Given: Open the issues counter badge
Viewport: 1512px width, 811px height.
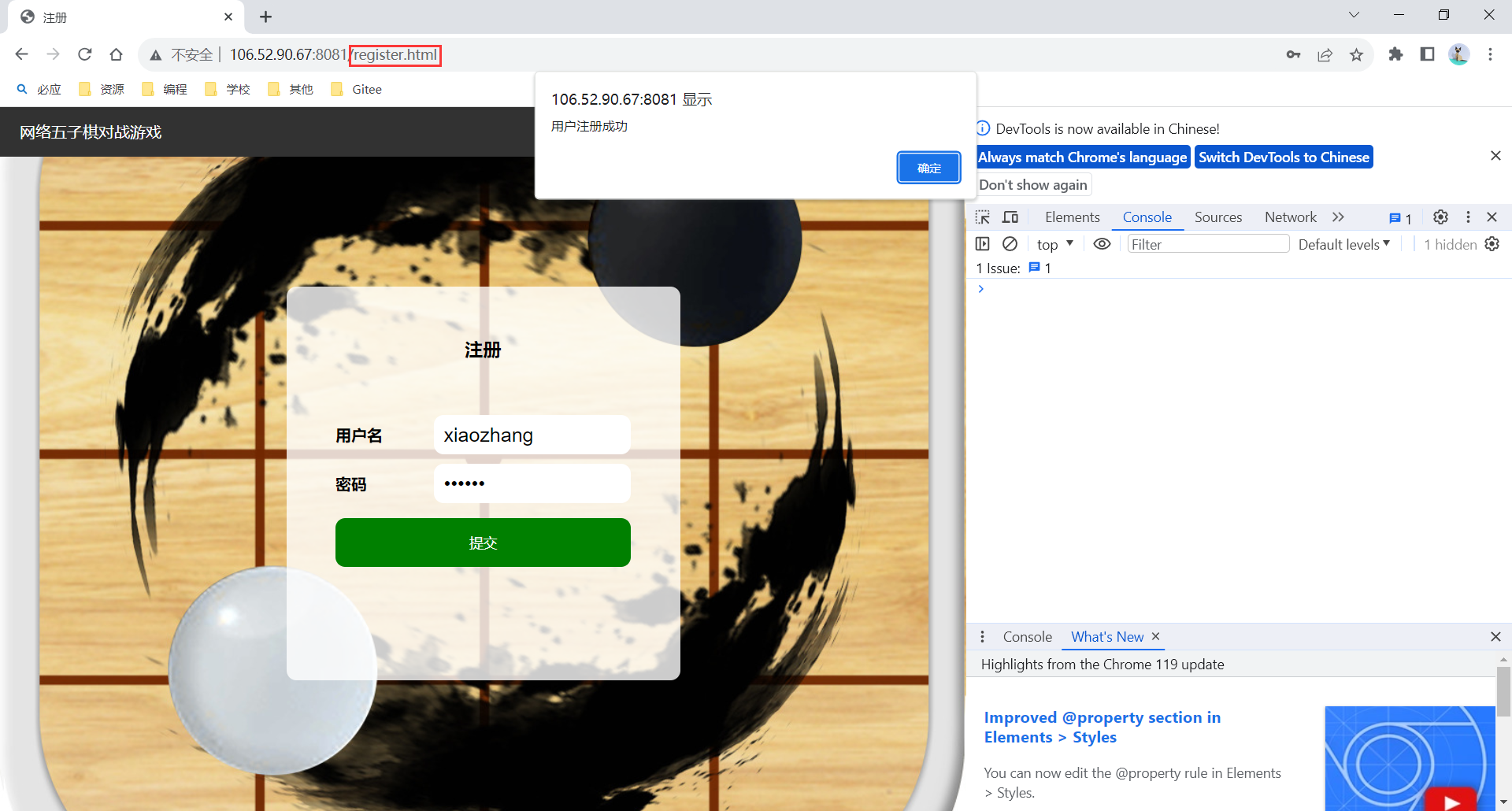Looking at the screenshot, I should coord(1400,218).
